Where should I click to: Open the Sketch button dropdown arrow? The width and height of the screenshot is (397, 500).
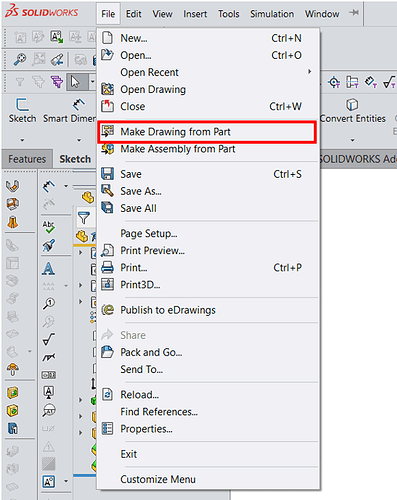[x=22, y=140]
